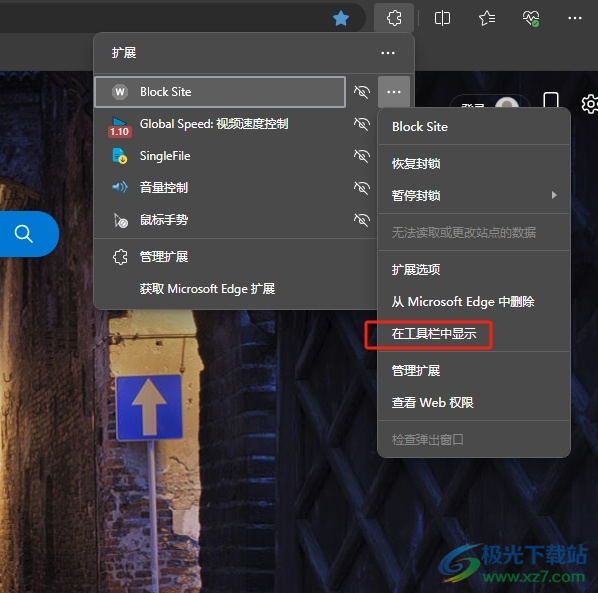
Task: Toggle the split screen toolbar icon
Action: click(442, 18)
